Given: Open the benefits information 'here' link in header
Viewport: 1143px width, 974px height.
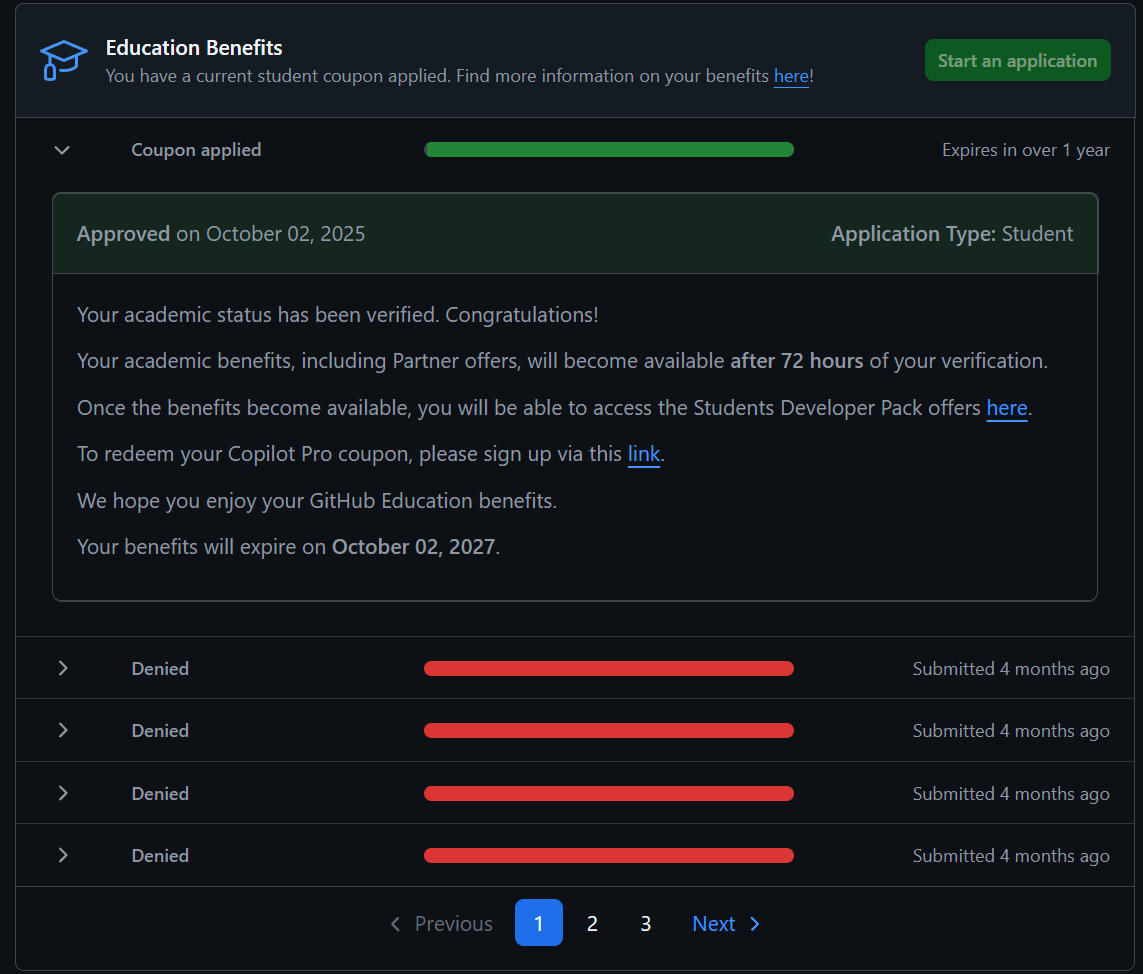Looking at the screenshot, I should click(x=790, y=77).
